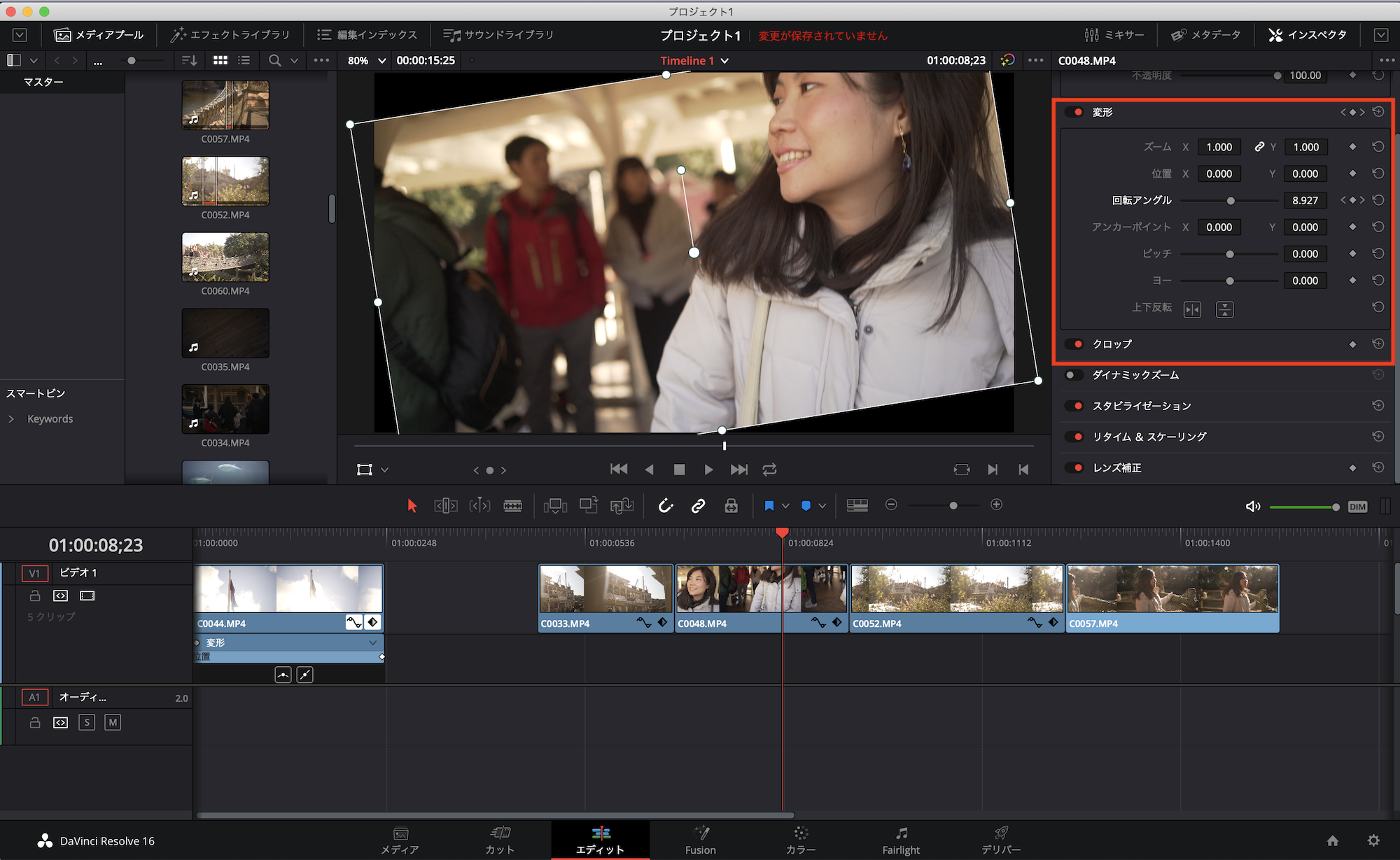Open the Timeline 1 dropdown
This screenshot has width=1400, height=860.
pos(724,61)
